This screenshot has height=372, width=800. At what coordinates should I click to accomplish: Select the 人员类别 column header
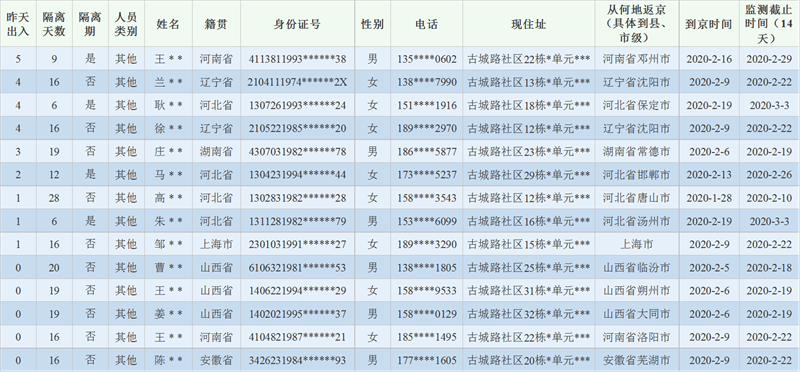point(126,24)
